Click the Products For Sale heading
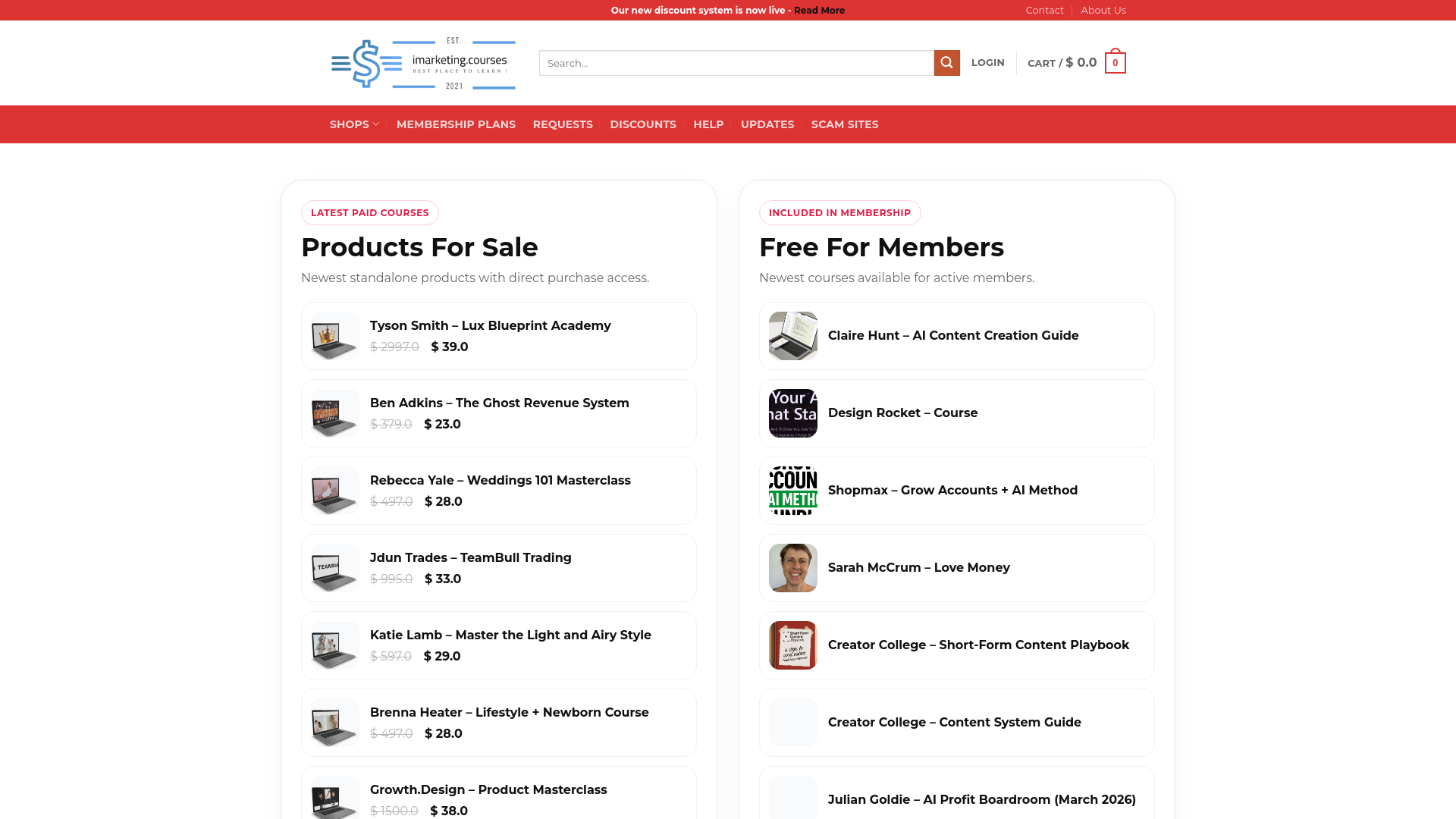 pos(419,247)
